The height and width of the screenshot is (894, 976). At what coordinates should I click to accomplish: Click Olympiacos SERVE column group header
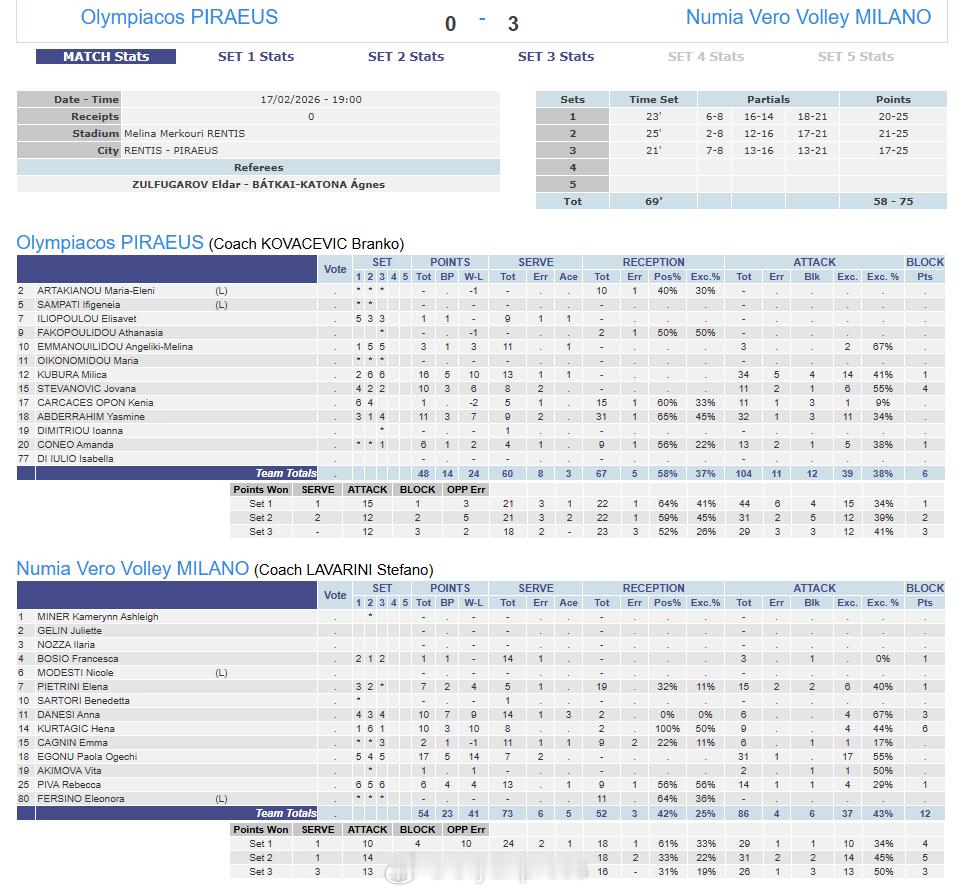click(536, 262)
